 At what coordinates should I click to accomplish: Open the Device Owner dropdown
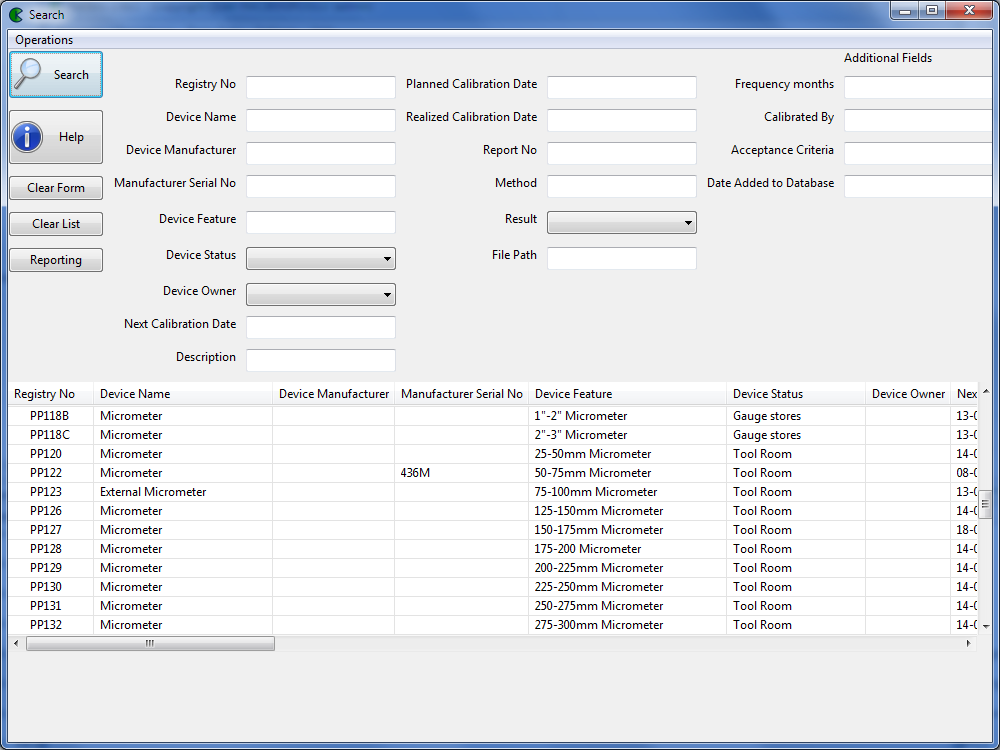pyautogui.click(x=320, y=294)
